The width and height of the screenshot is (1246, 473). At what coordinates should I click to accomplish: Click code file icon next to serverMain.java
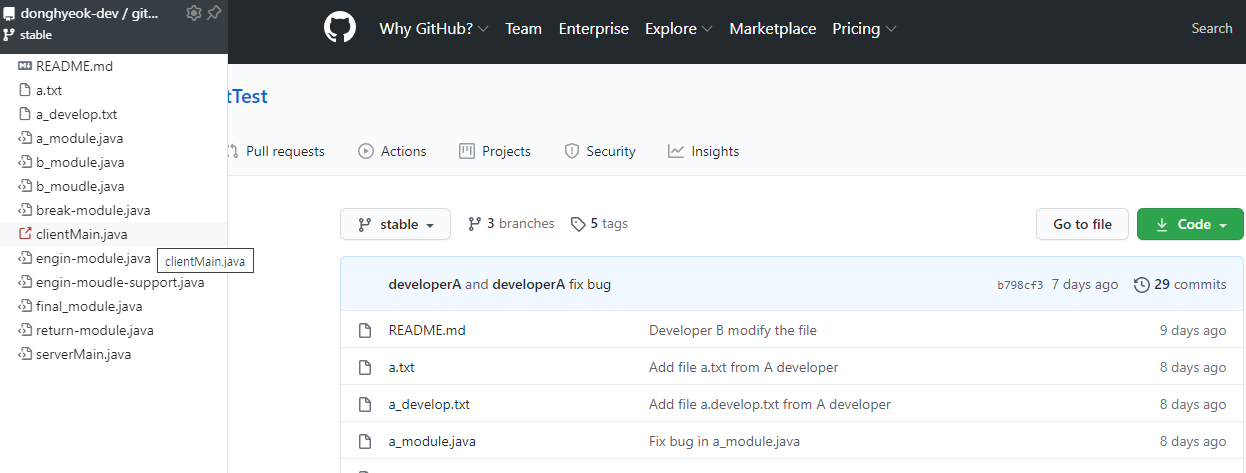tap(26, 354)
